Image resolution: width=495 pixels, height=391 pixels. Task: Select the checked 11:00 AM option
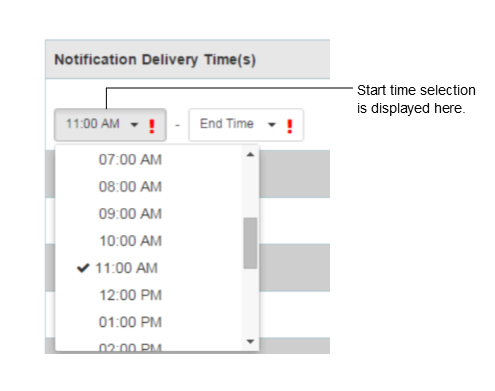pyautogui.click(x=149, y=268)
